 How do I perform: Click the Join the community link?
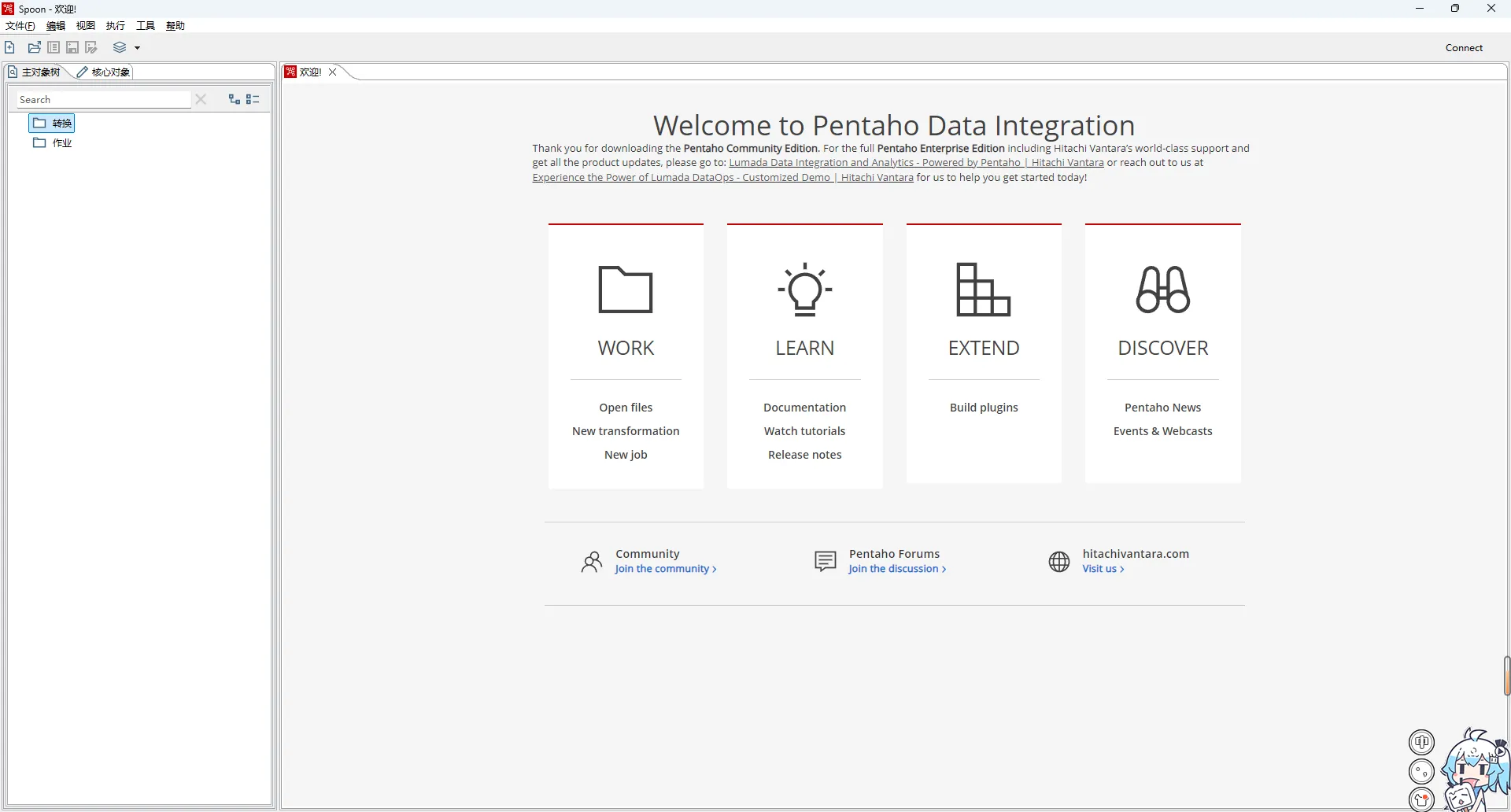click(x=666, y=569)
